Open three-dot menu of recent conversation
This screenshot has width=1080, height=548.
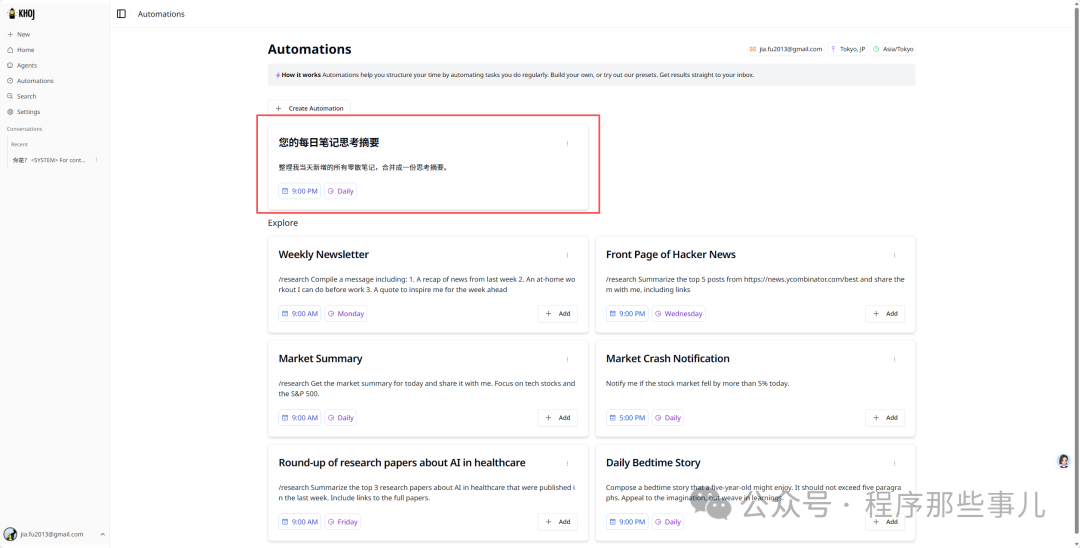click(x=96, y=160)
